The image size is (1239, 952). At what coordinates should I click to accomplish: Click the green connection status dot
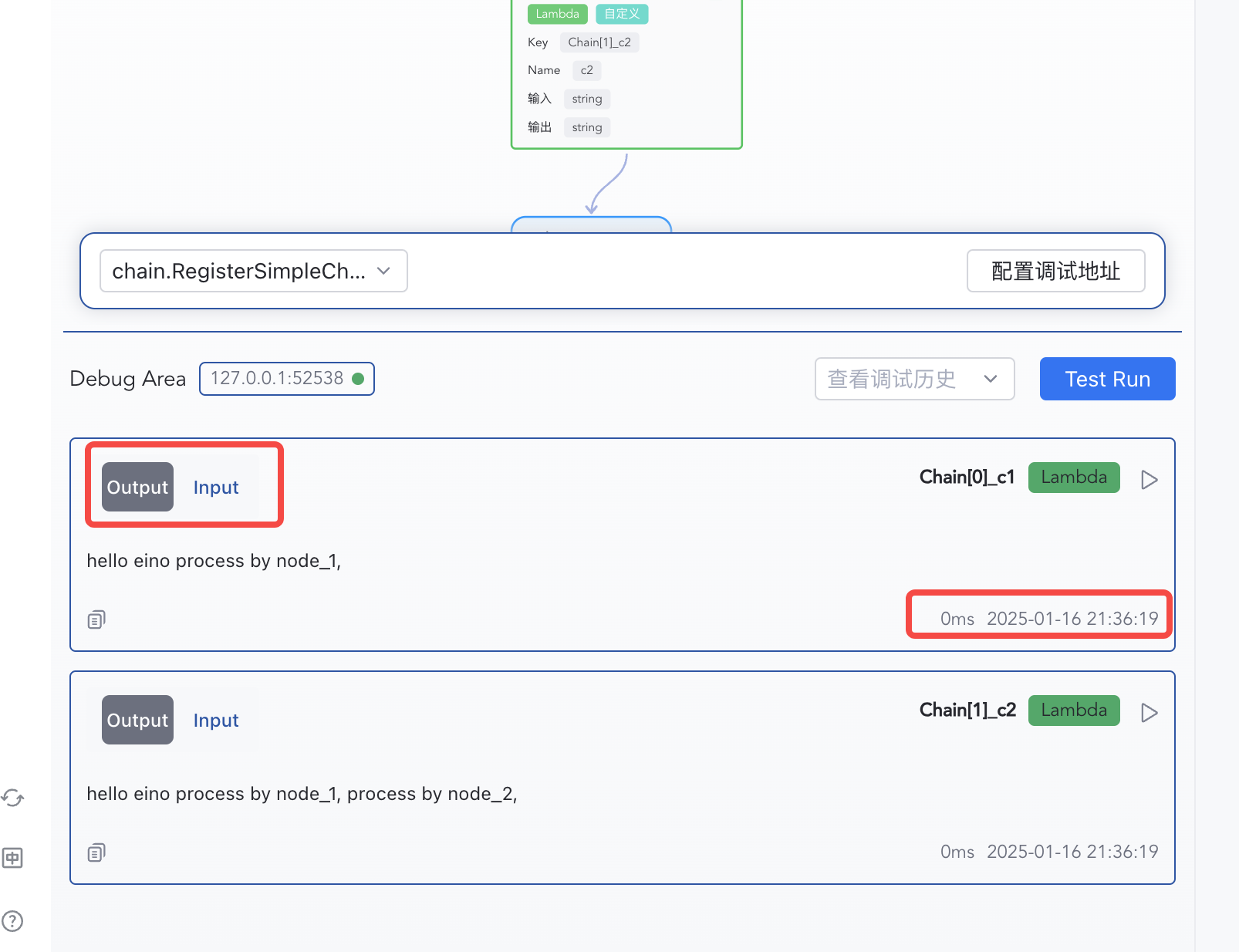[358, 379]
